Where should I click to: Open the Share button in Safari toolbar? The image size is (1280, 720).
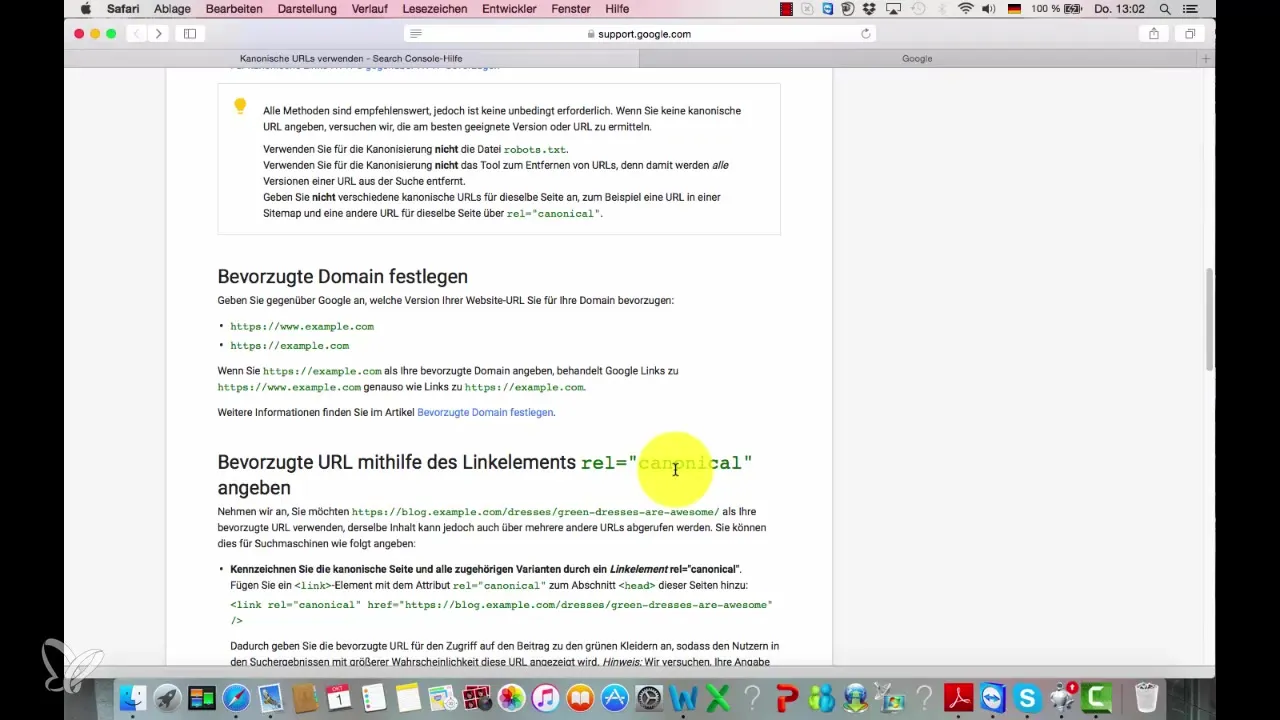coord(1154,34)
